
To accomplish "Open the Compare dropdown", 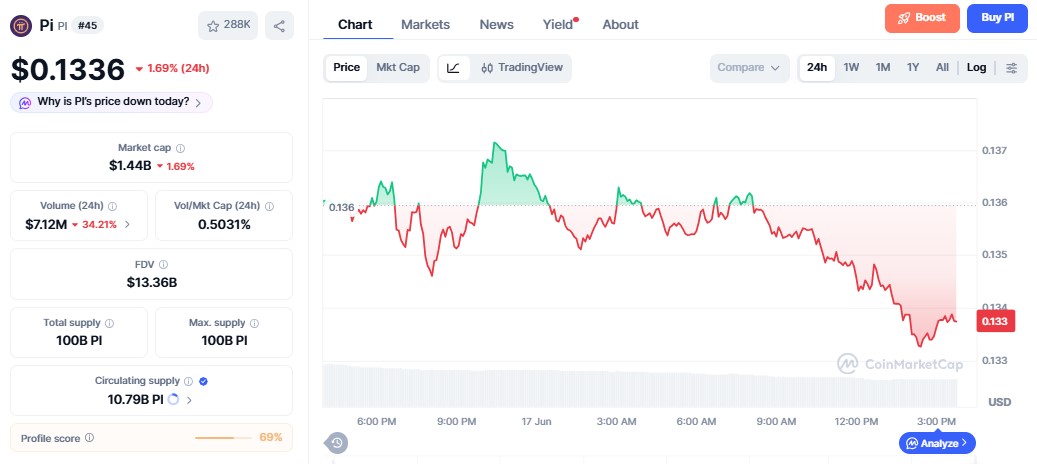I will click(x=749, y=68).
